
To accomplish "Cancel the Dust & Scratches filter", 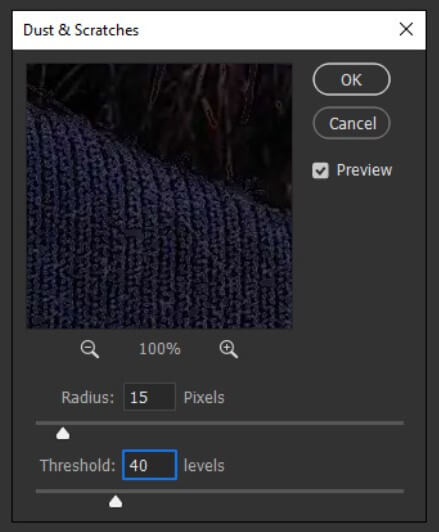I will [x=351, y=123].
